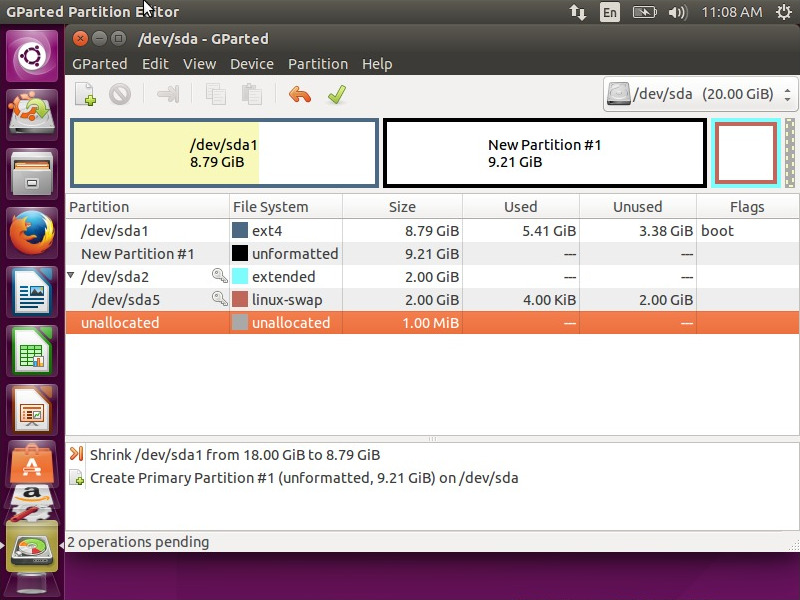Open LibreOffice Writer from launcher

[x=32, y=292]
